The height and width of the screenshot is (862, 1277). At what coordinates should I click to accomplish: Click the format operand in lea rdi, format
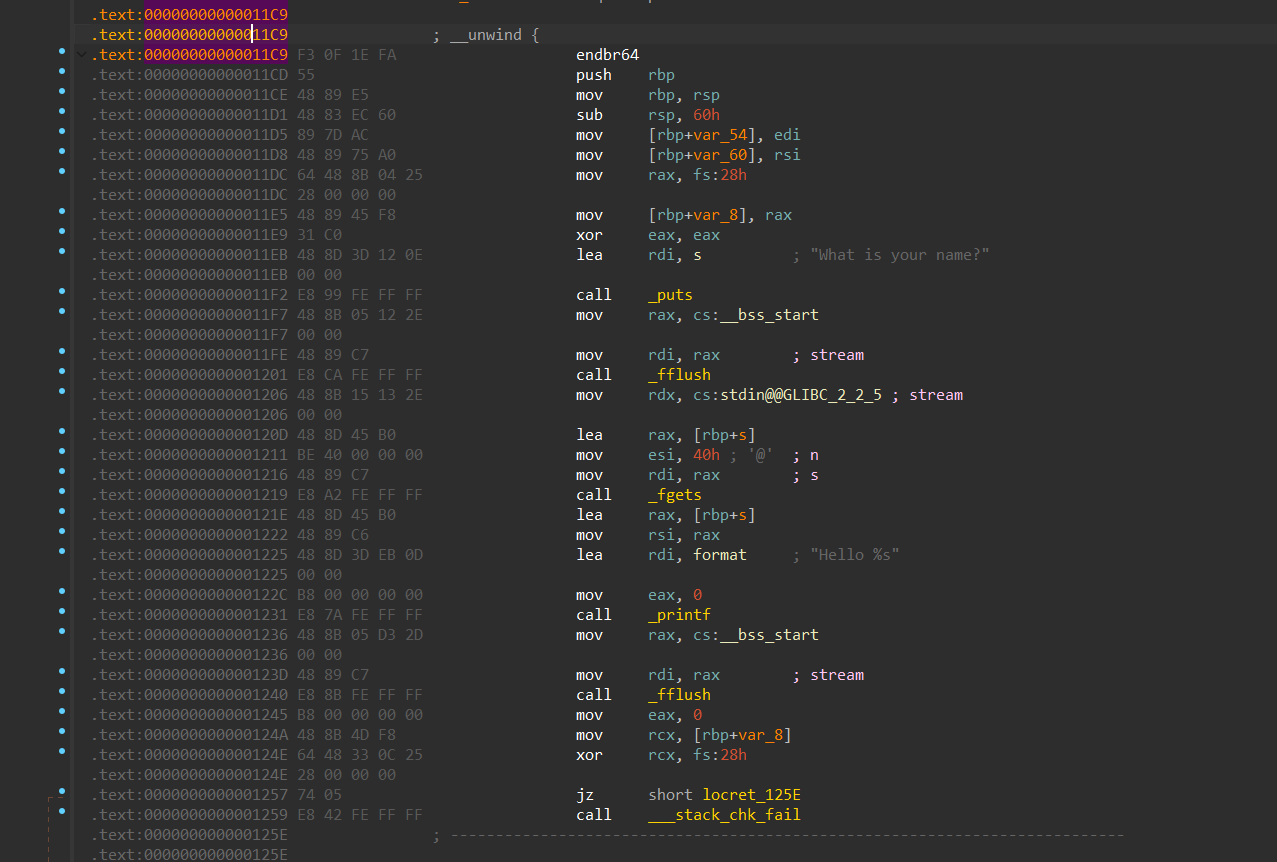coord(719,555)
